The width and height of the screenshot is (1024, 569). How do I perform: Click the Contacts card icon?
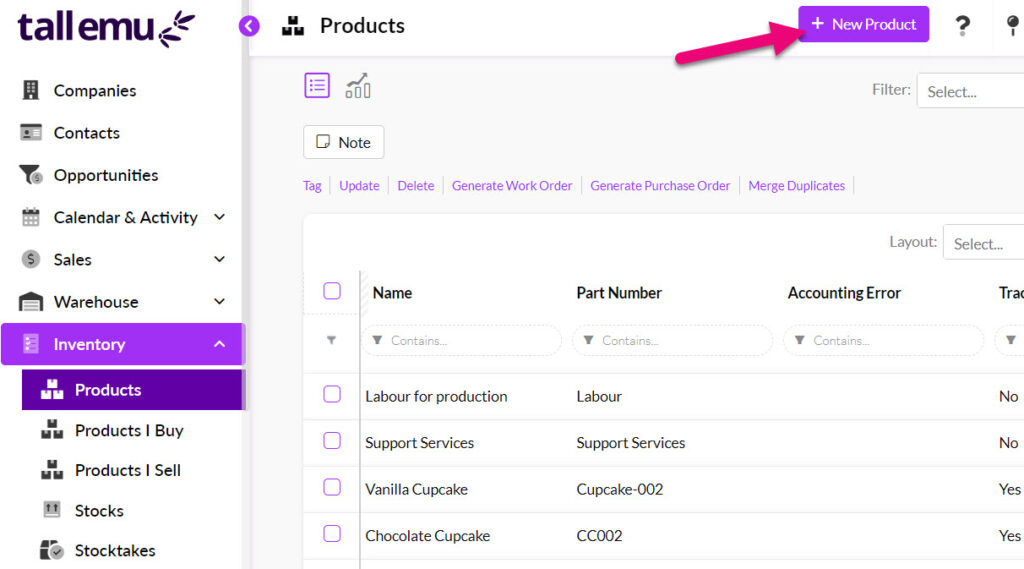pos(31,133)
